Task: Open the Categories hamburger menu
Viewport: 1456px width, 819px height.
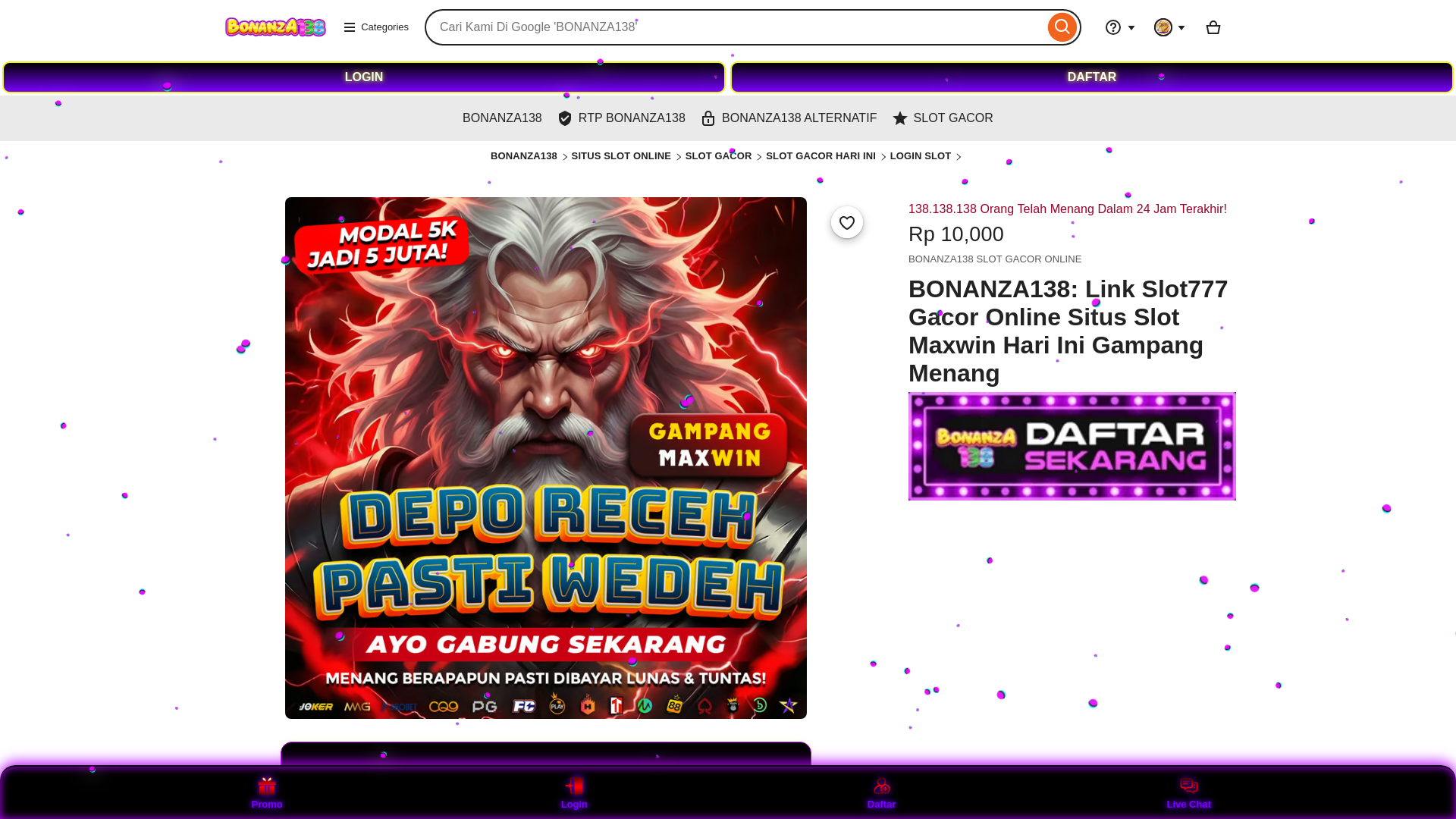Action: (376, 27)
